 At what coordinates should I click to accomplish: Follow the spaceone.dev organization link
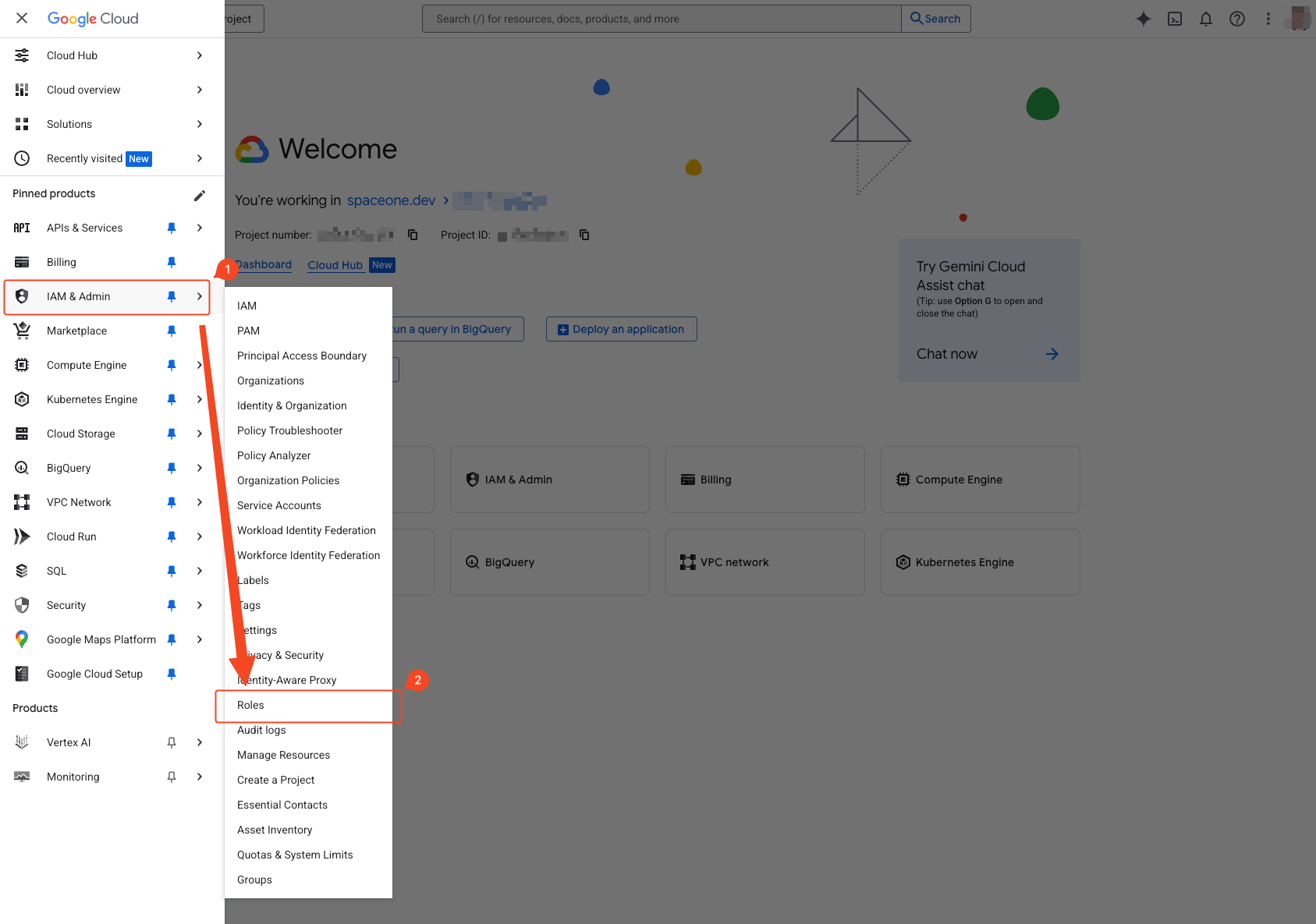[391, 200]
